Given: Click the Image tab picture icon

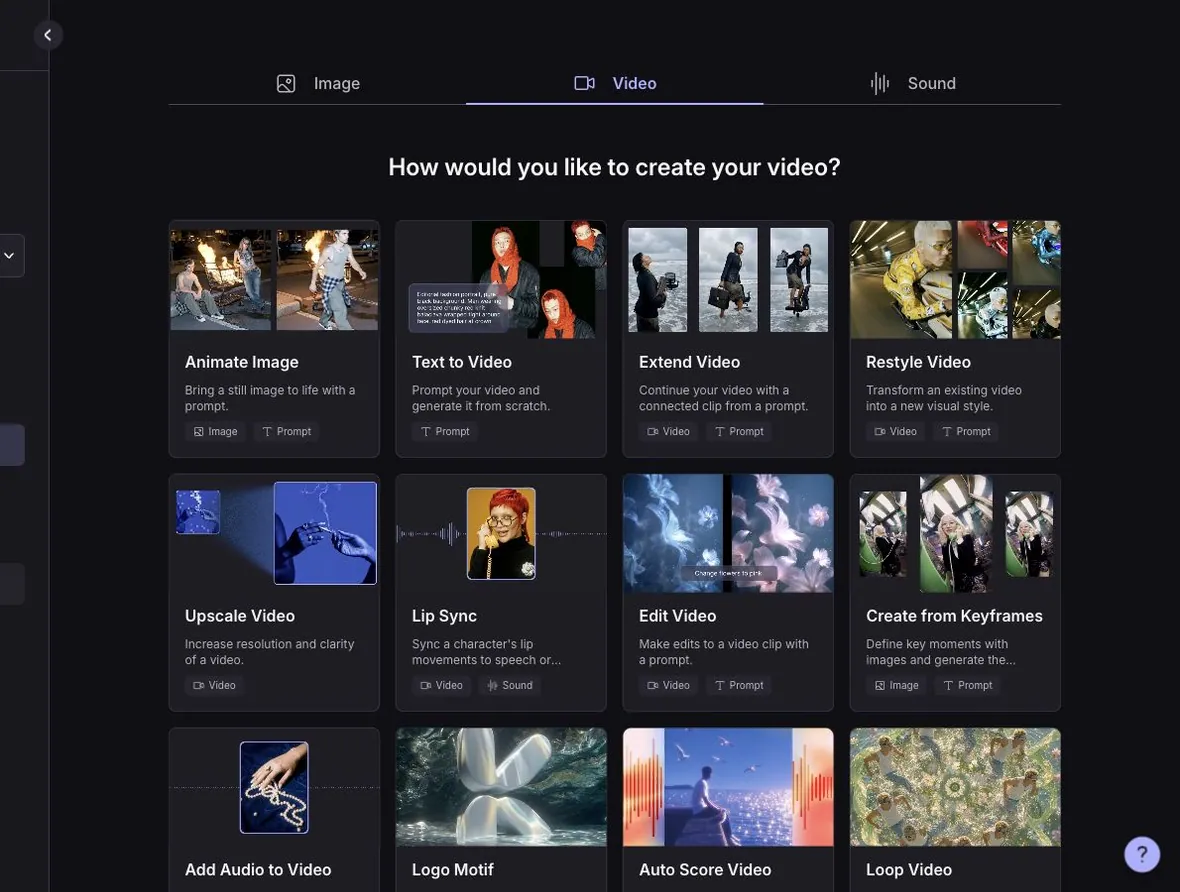Looking at the screenshot, I should point(286,84).
